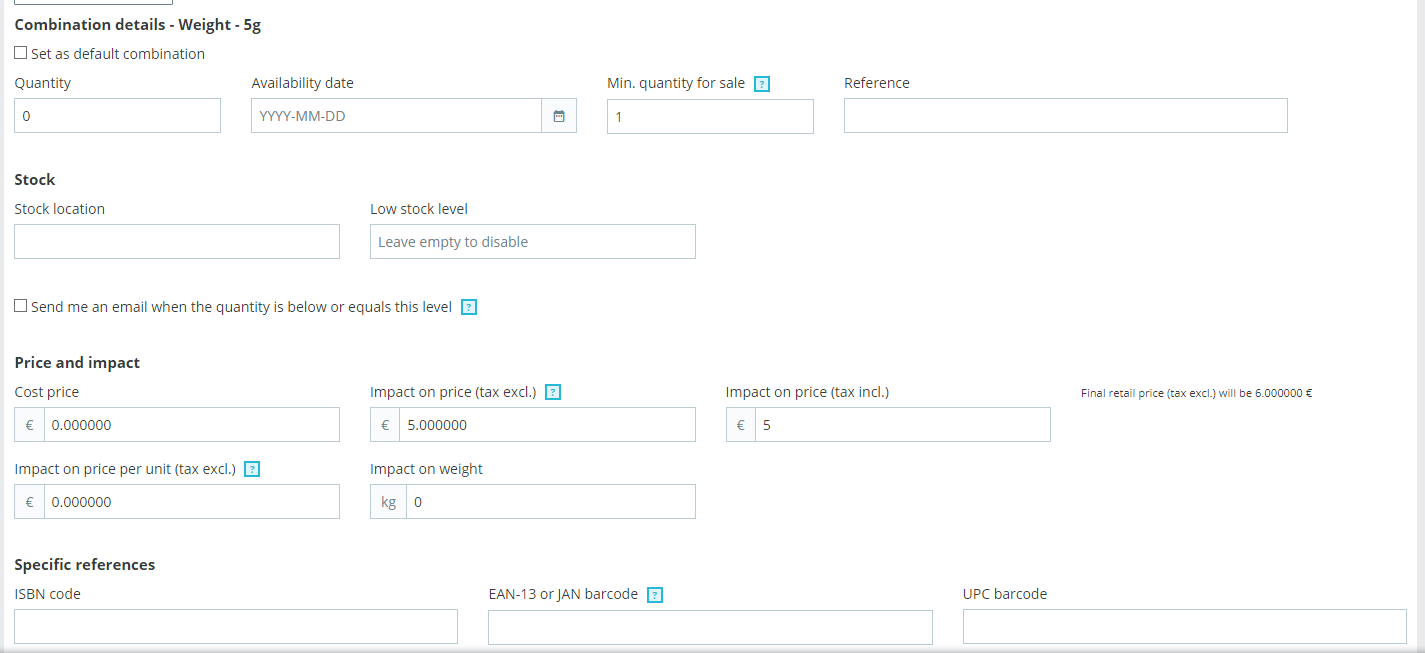Select the ISBN code field
1425x653 pixels.
pyautogui.click(x=236, y=627)
